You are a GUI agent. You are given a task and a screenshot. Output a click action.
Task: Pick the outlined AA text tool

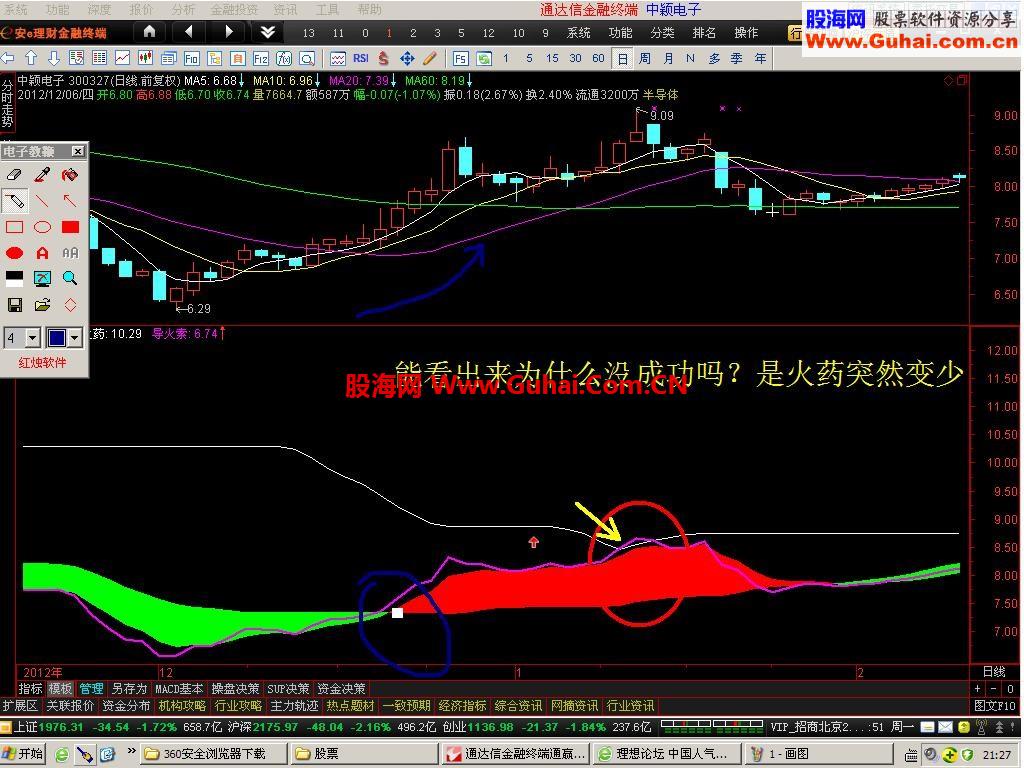coord(70,253)
